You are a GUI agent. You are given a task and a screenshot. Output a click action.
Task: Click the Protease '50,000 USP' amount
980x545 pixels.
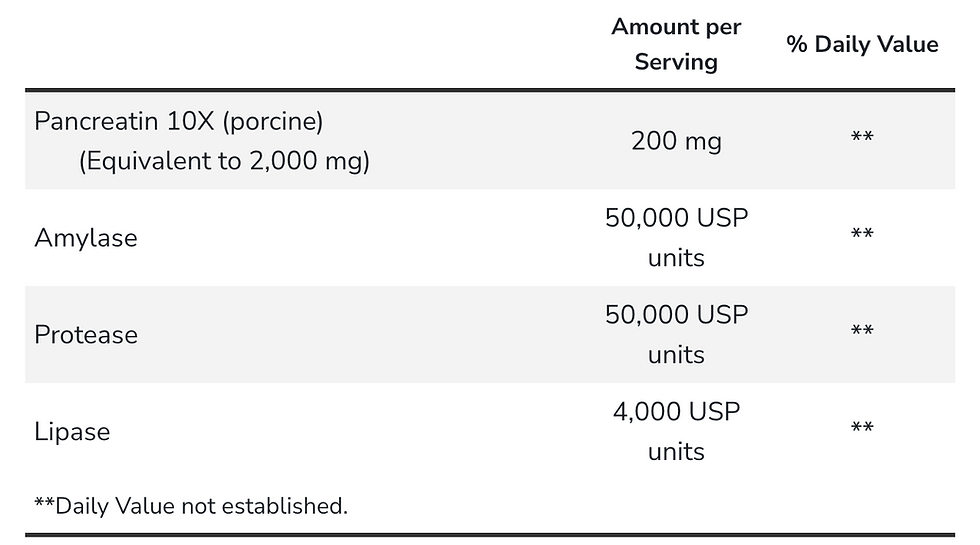tap(676, 315)
